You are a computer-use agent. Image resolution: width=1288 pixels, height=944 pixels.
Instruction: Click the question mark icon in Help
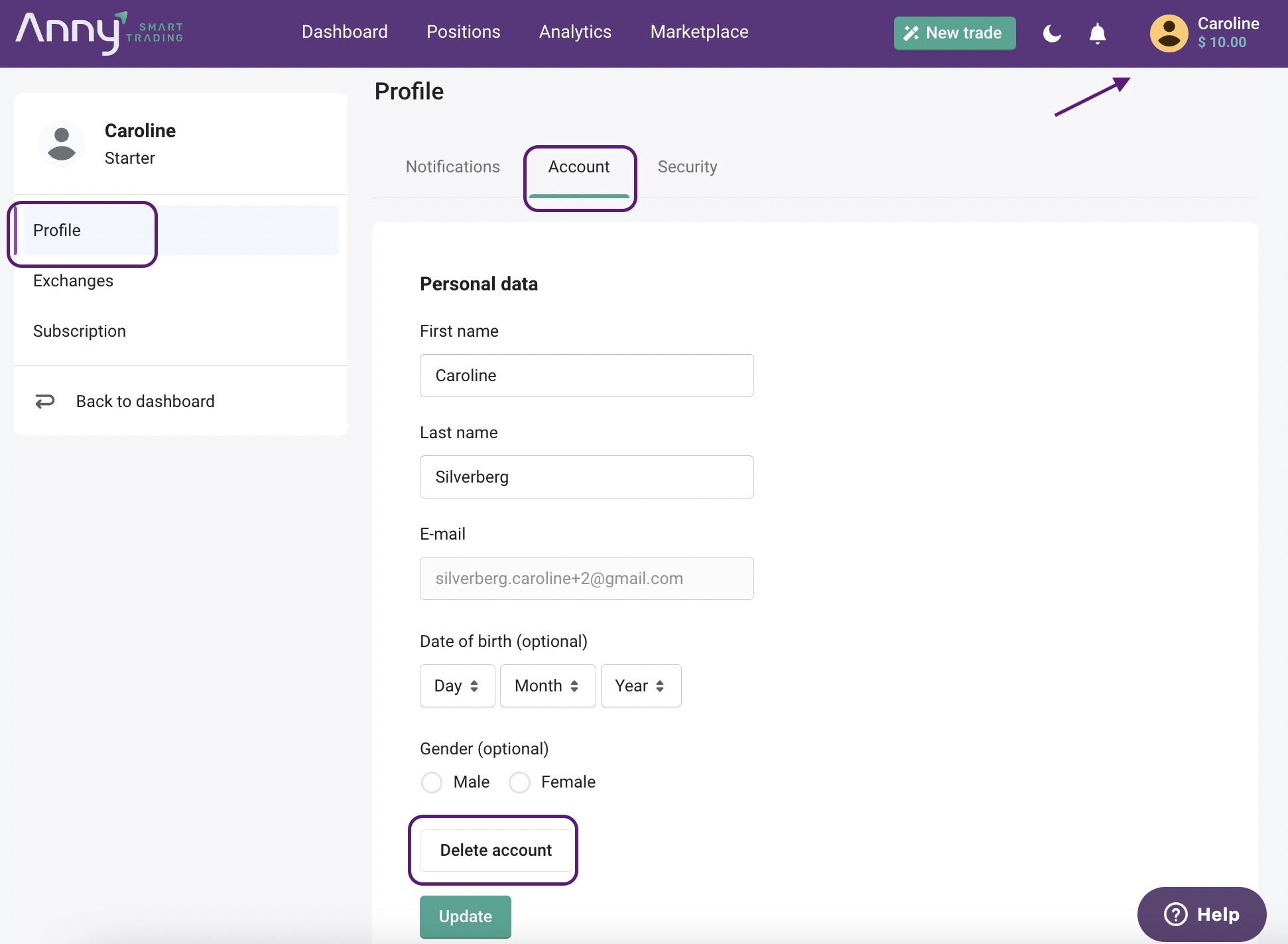click(1175, 914)
